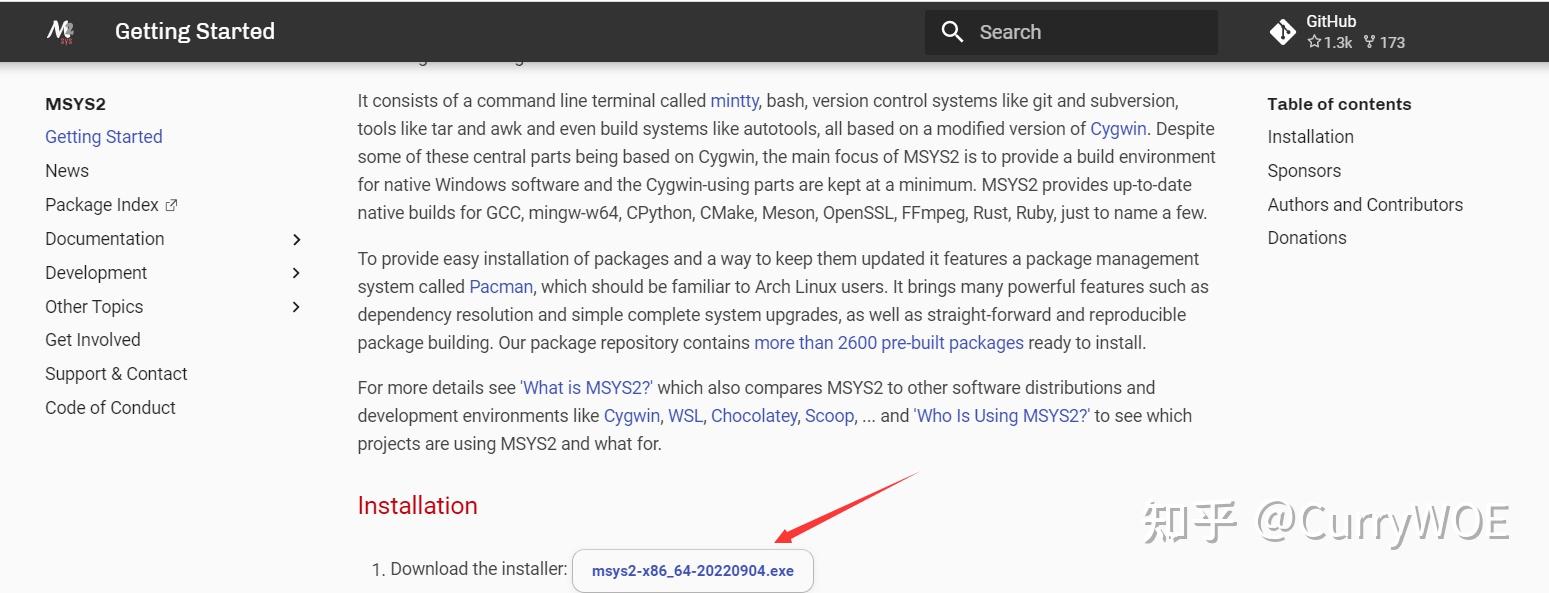Open Code of Conduct page
This screenshot has width=1549, height=593.
[x=110, y=408]
